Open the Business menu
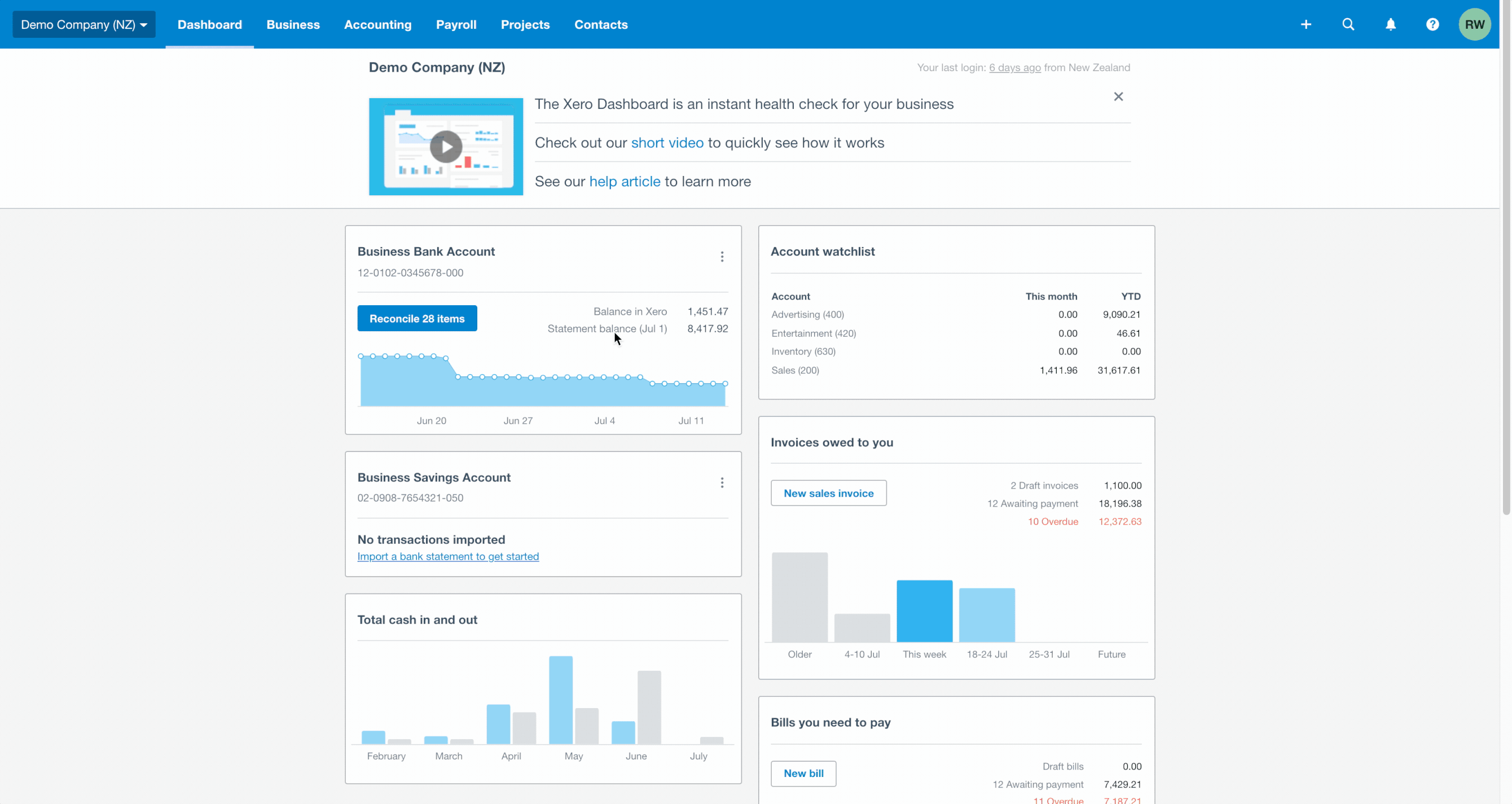Viewport: 1512px width, 804px height. pyautogui.click(x=293, y=24)
